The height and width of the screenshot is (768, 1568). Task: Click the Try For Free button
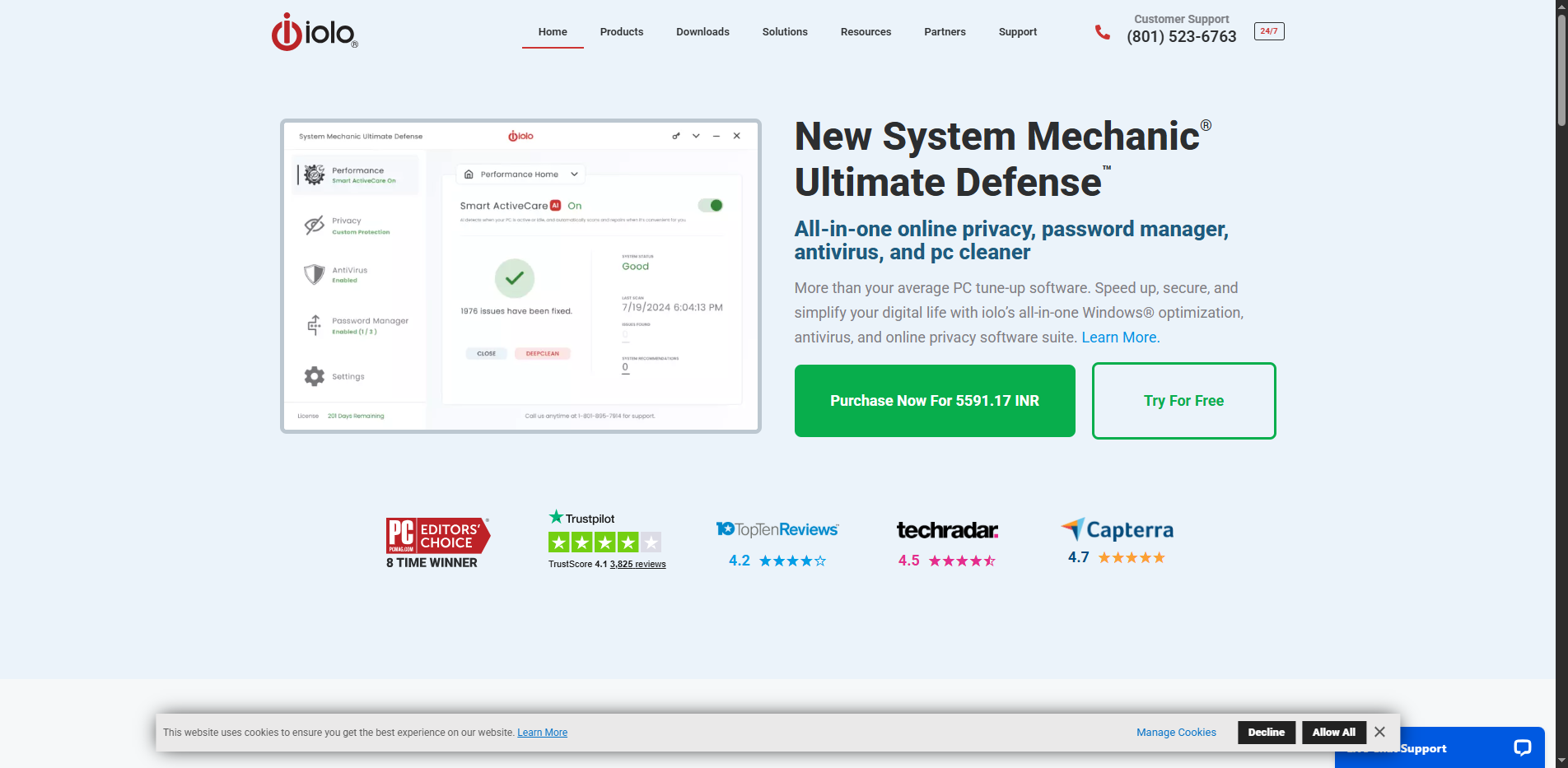point(1183,401)
